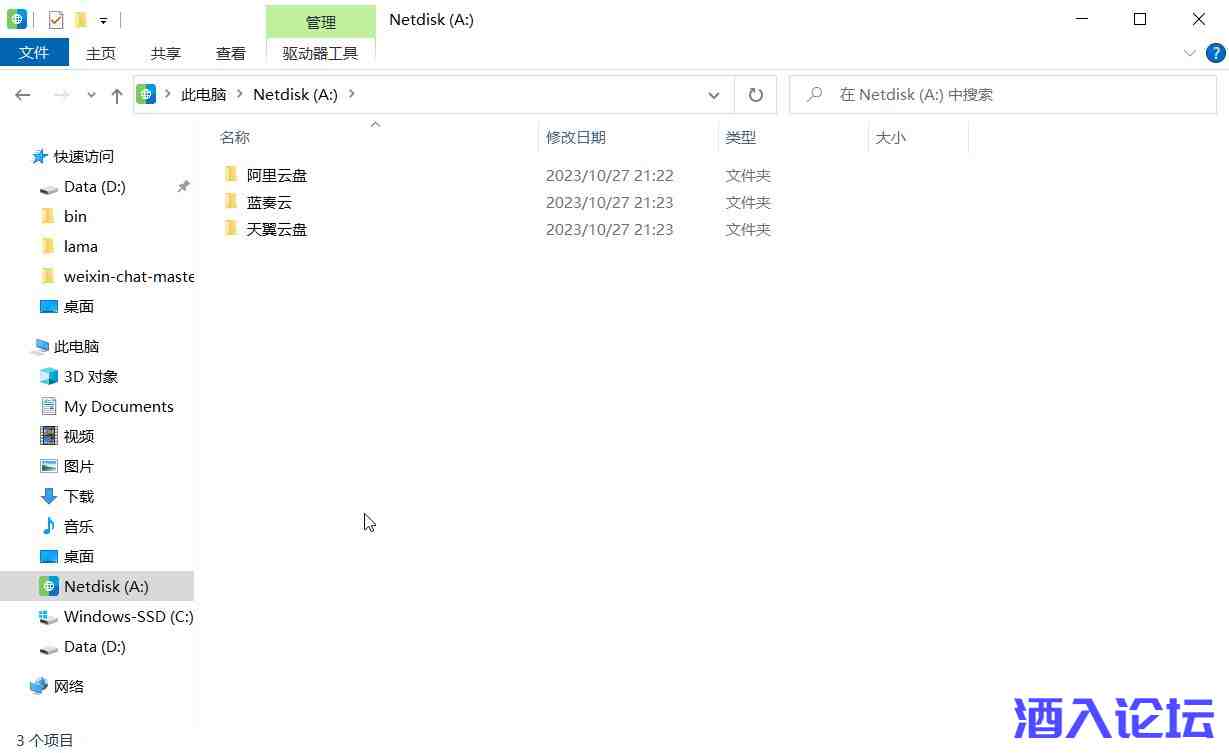Open the 驱动器工具 tab

(320, 53)
